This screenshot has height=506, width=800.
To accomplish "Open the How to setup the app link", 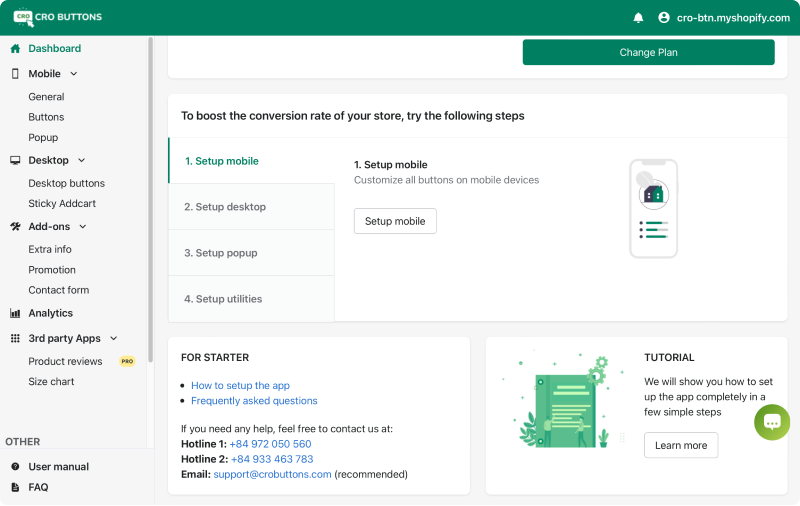I will pyautogui.click(x=240, y=385).
